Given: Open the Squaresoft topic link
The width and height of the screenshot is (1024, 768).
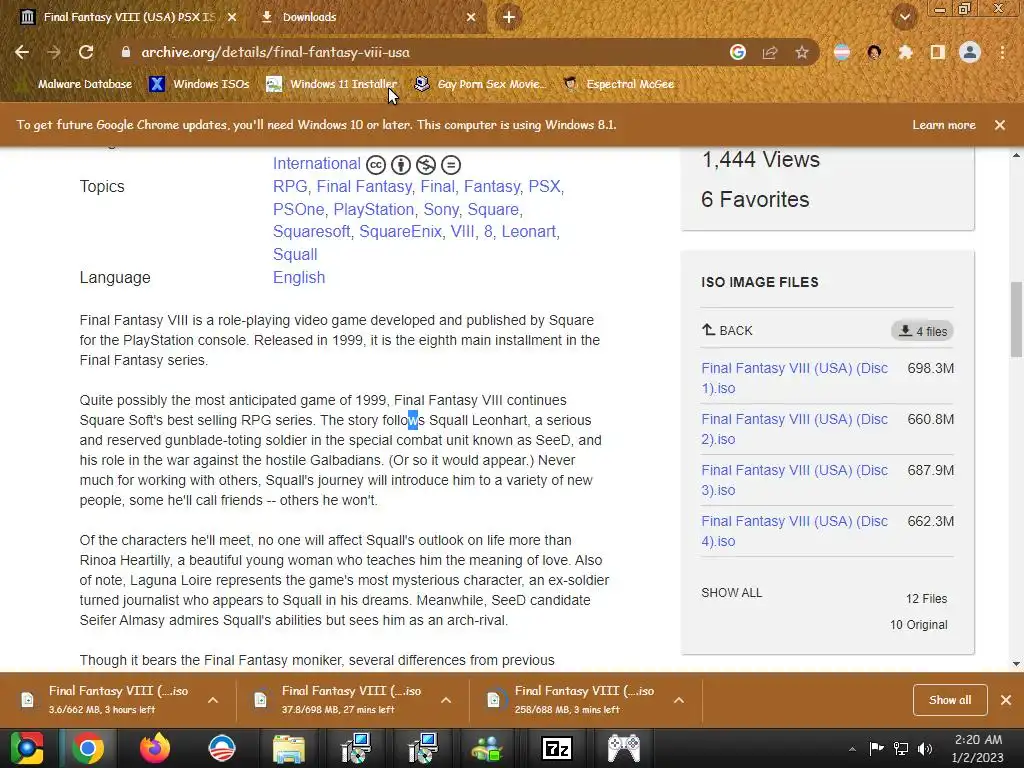Looking at the screenshot, I should [312, 231].
